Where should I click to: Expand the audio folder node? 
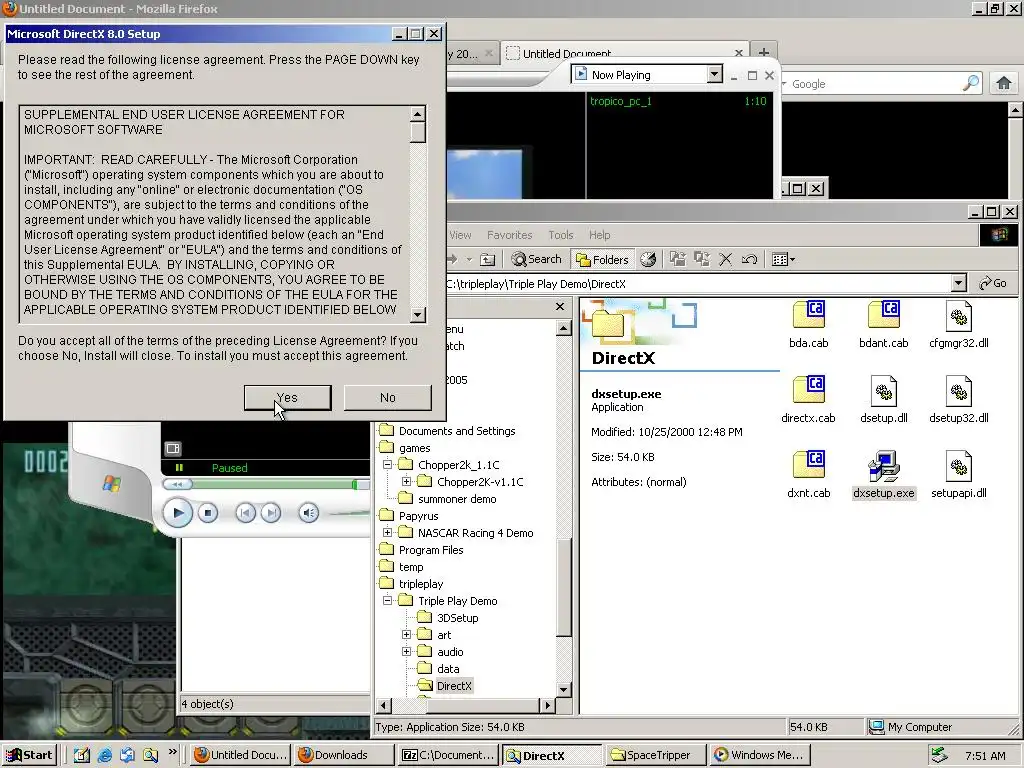406,651
